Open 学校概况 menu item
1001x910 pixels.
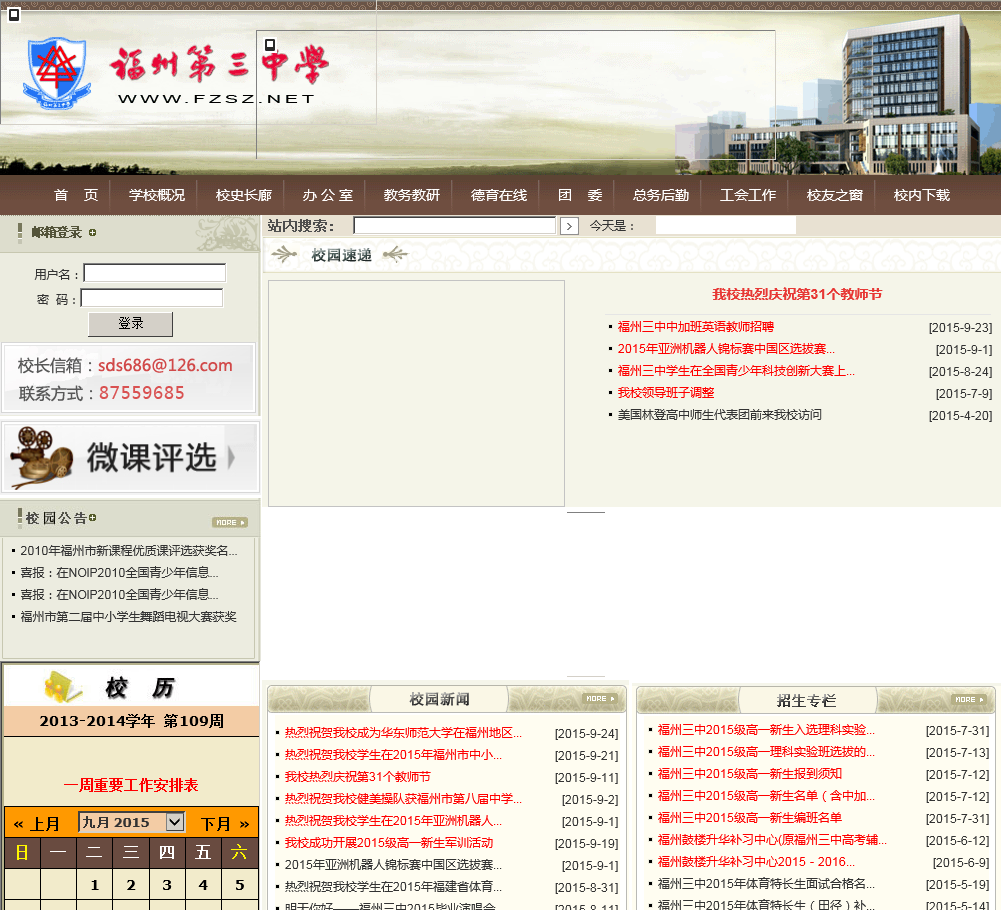[157, 195]
